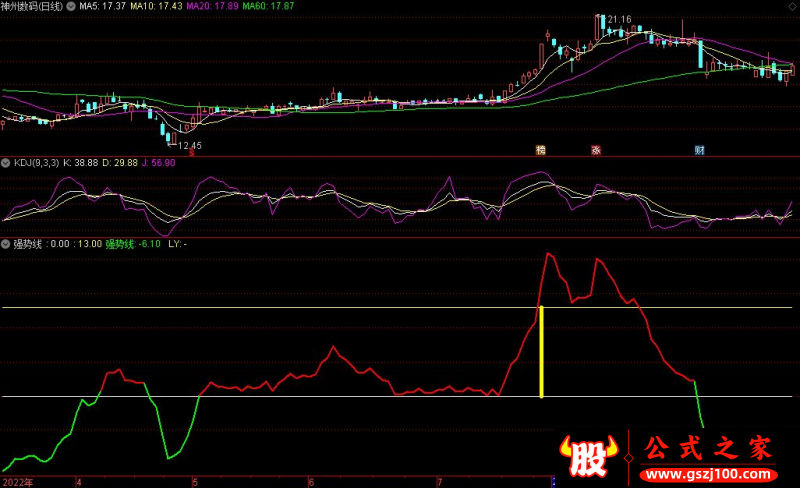
Task: Click the red S marker below the 12.45 low
Action: (x=190, y=154)
